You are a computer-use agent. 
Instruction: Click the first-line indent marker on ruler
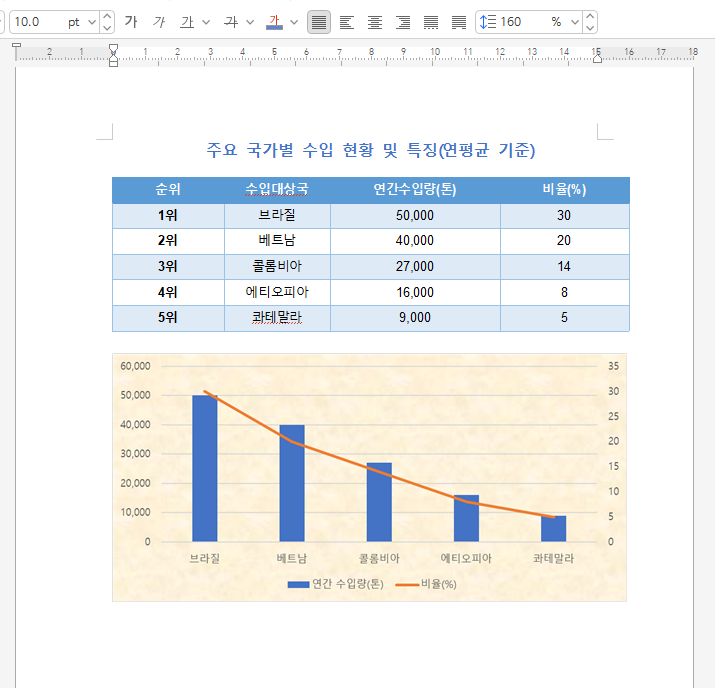click(x=114, y=48)
